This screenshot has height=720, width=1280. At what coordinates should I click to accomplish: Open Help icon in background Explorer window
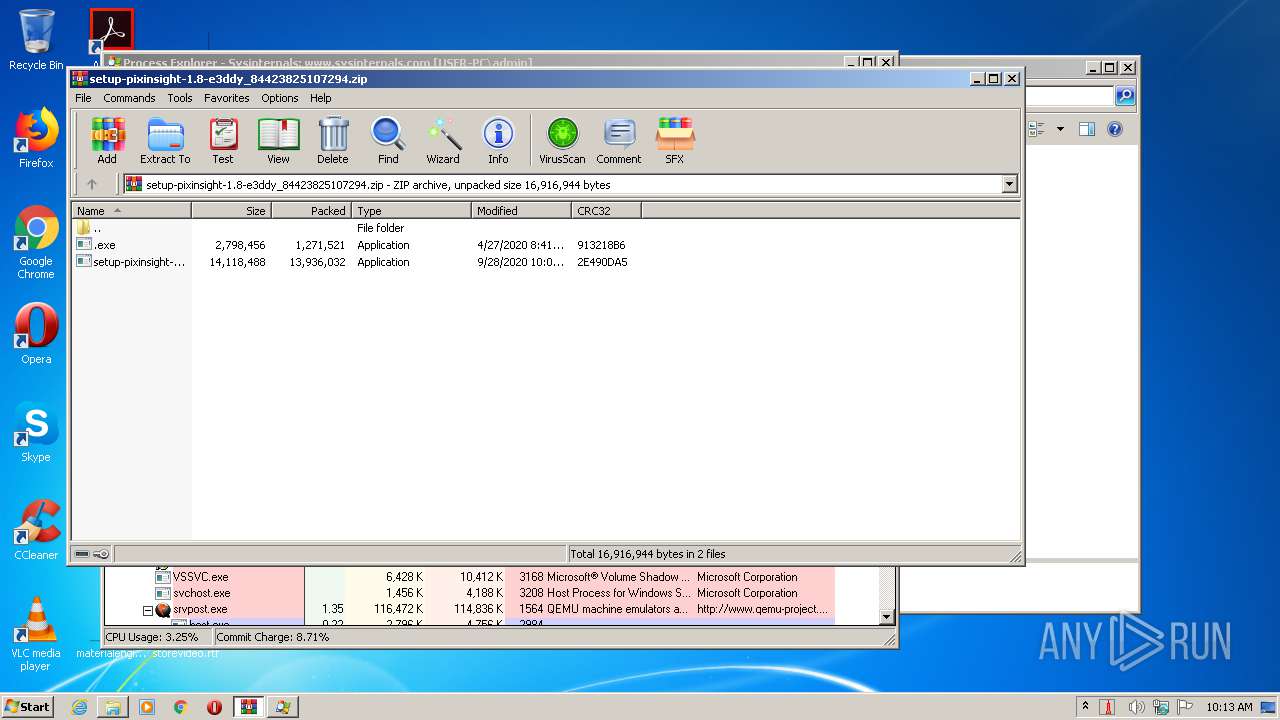coord(1115,129)
